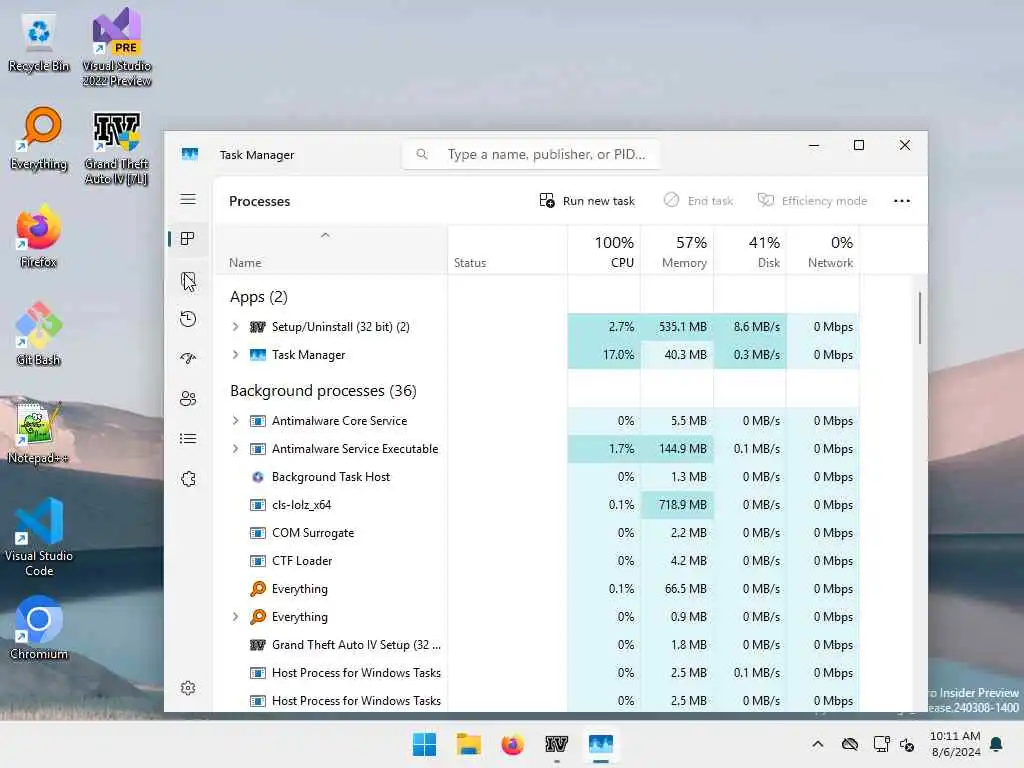
Task: Show hidden system tray icons
Action: tap(818, 744)
